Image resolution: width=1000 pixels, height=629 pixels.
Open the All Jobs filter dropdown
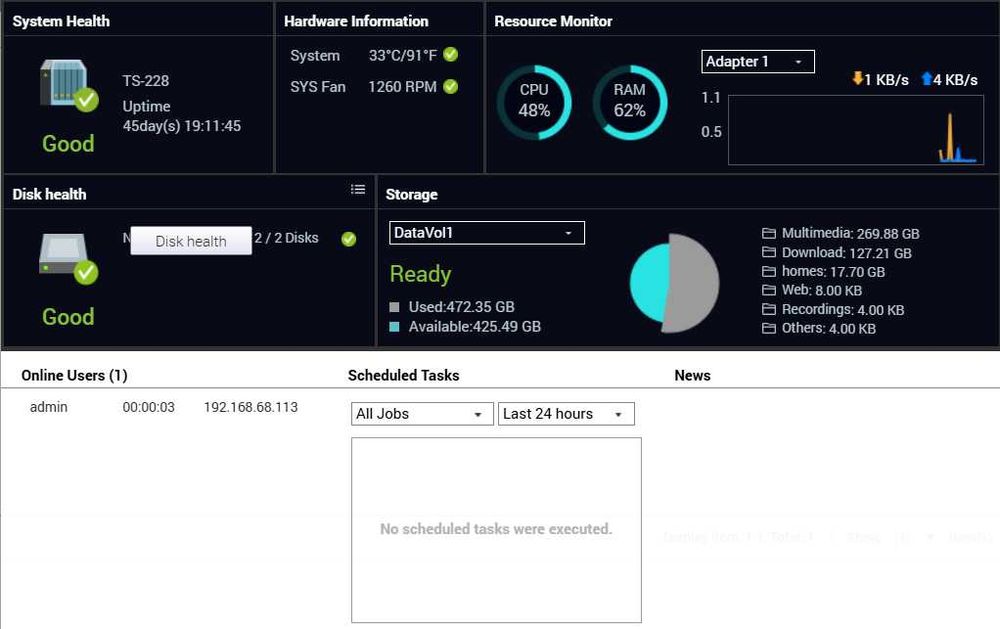pyautogui.click(x=422, y=414)
